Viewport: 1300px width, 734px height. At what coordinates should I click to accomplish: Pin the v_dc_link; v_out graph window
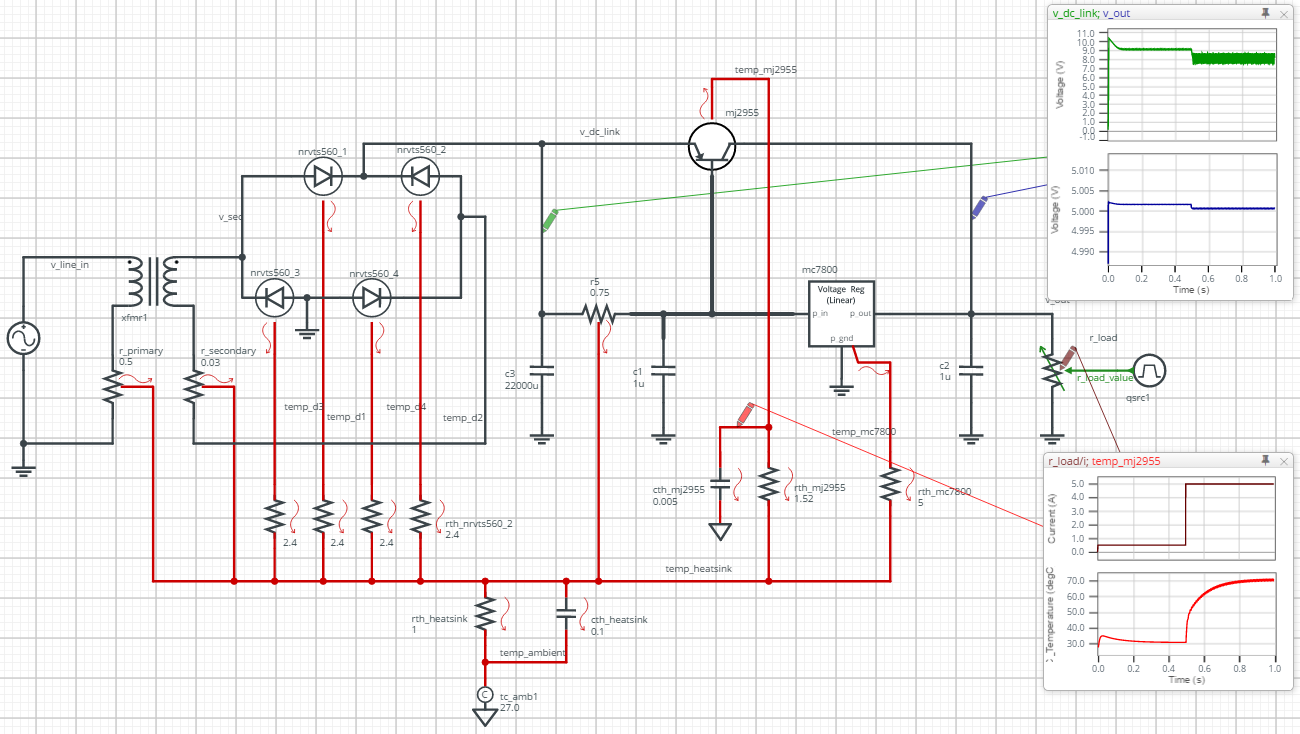click(x=1265, y=13)
